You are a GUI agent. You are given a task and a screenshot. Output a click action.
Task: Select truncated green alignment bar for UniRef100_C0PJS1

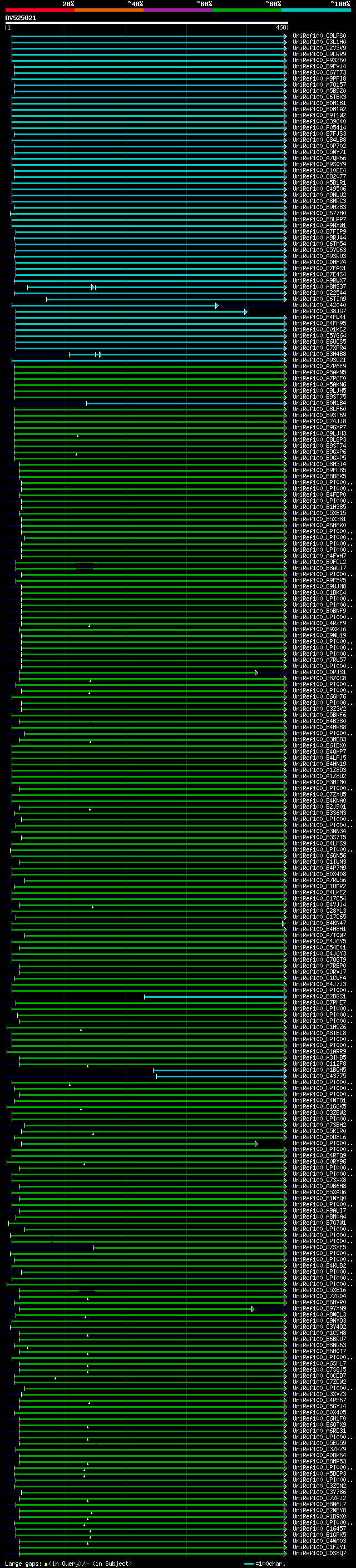pyautogui.click(x=138, y=672)
